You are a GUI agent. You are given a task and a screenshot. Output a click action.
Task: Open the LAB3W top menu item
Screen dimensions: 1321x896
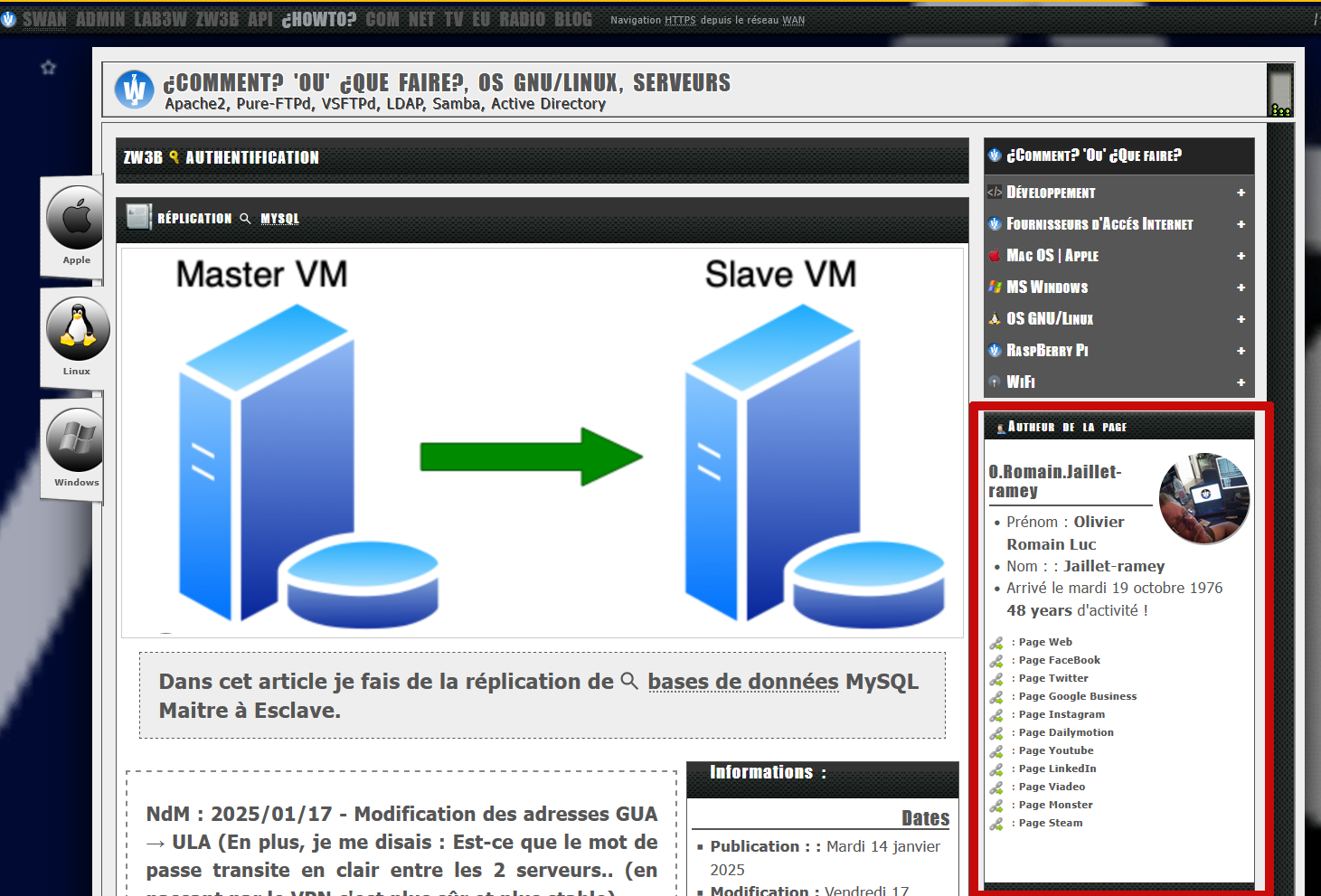click(x=160, y=19)
